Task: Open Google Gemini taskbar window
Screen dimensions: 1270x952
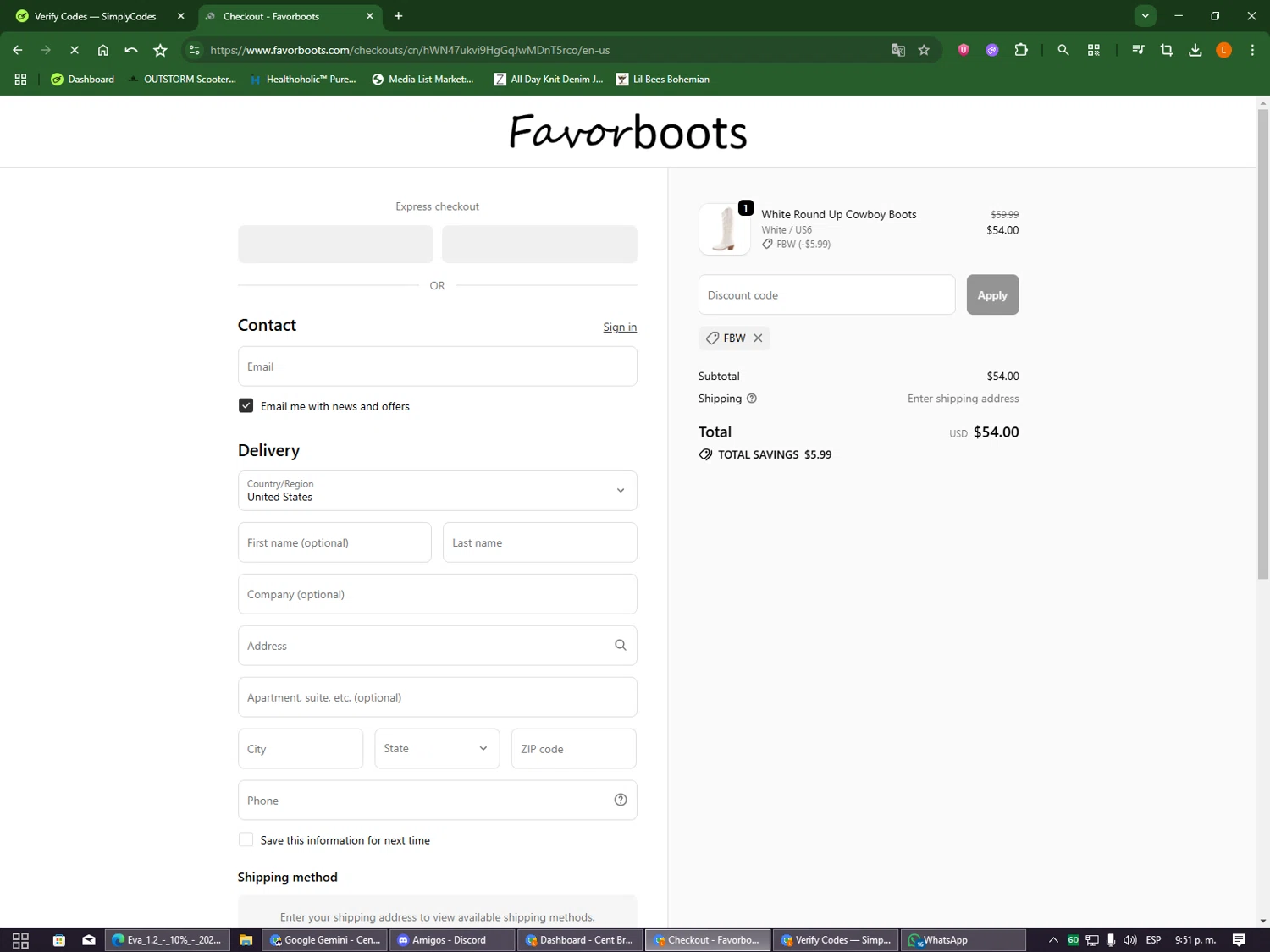Action: (x=325, y=940)
